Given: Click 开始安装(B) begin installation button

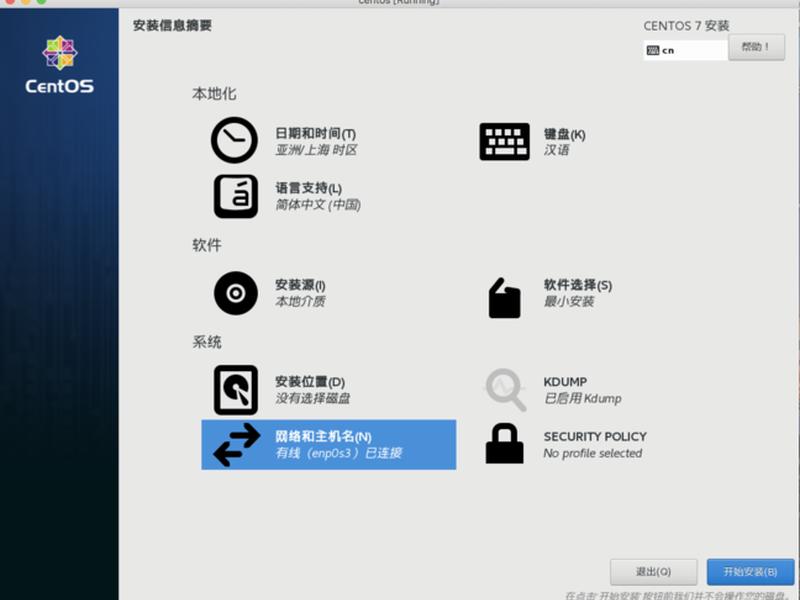Looking at the screenshot, I should (750, 572).
